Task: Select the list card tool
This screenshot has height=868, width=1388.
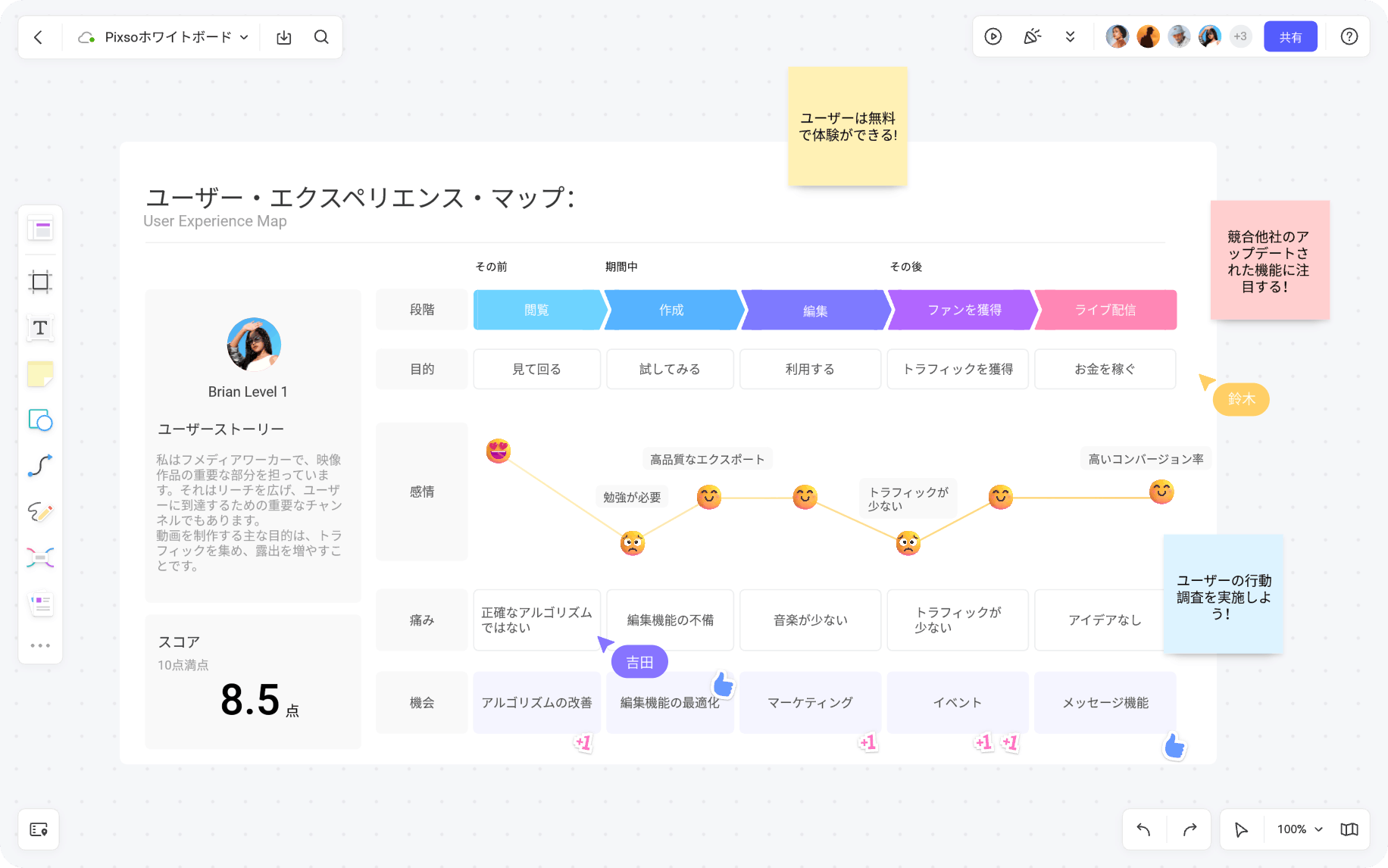Action: click(x=40, y=604)
